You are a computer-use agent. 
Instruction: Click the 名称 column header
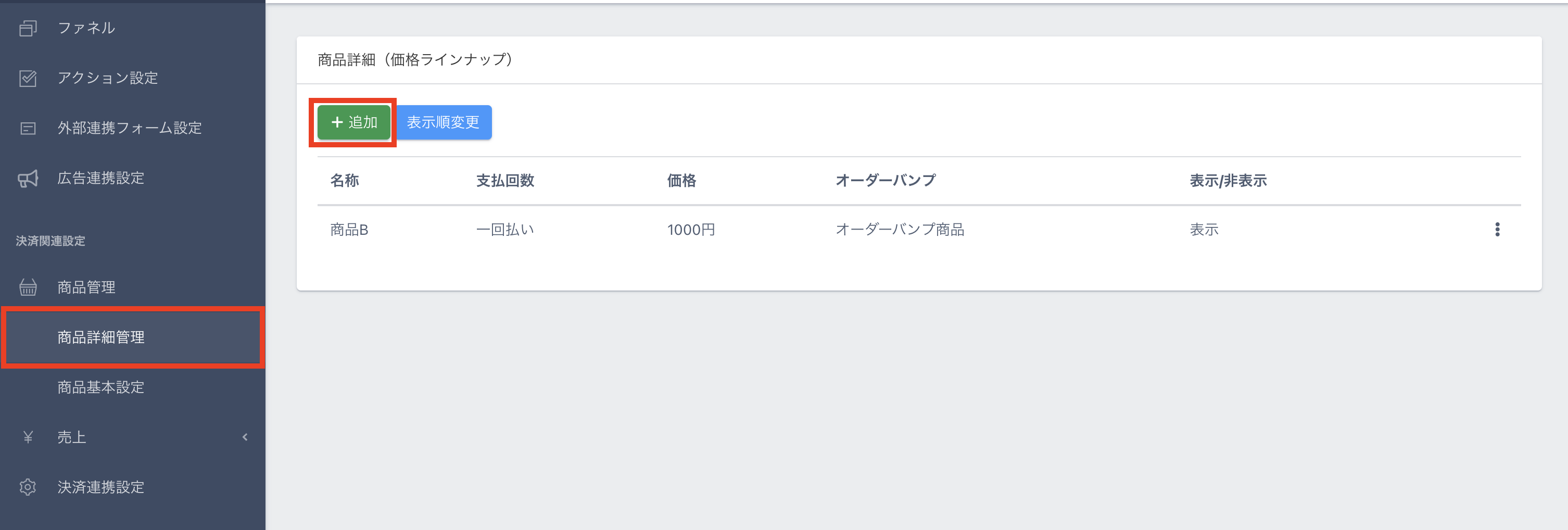[345, 181]
